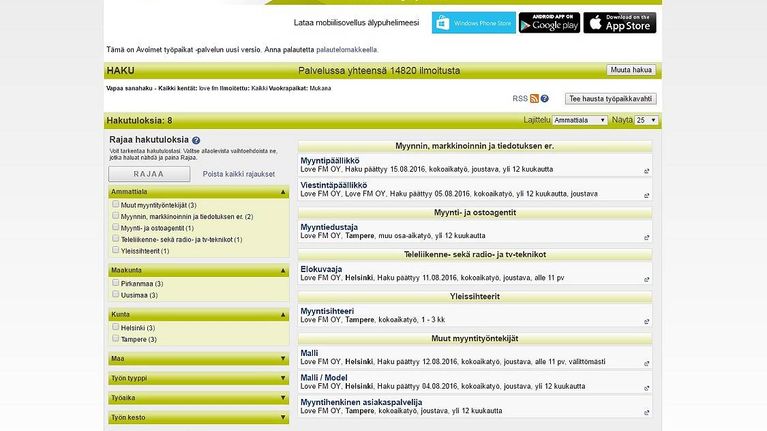This screenshot has width=767, height=431.
Task: Open Myyntiedustaja external link icon
Action: 647,238
